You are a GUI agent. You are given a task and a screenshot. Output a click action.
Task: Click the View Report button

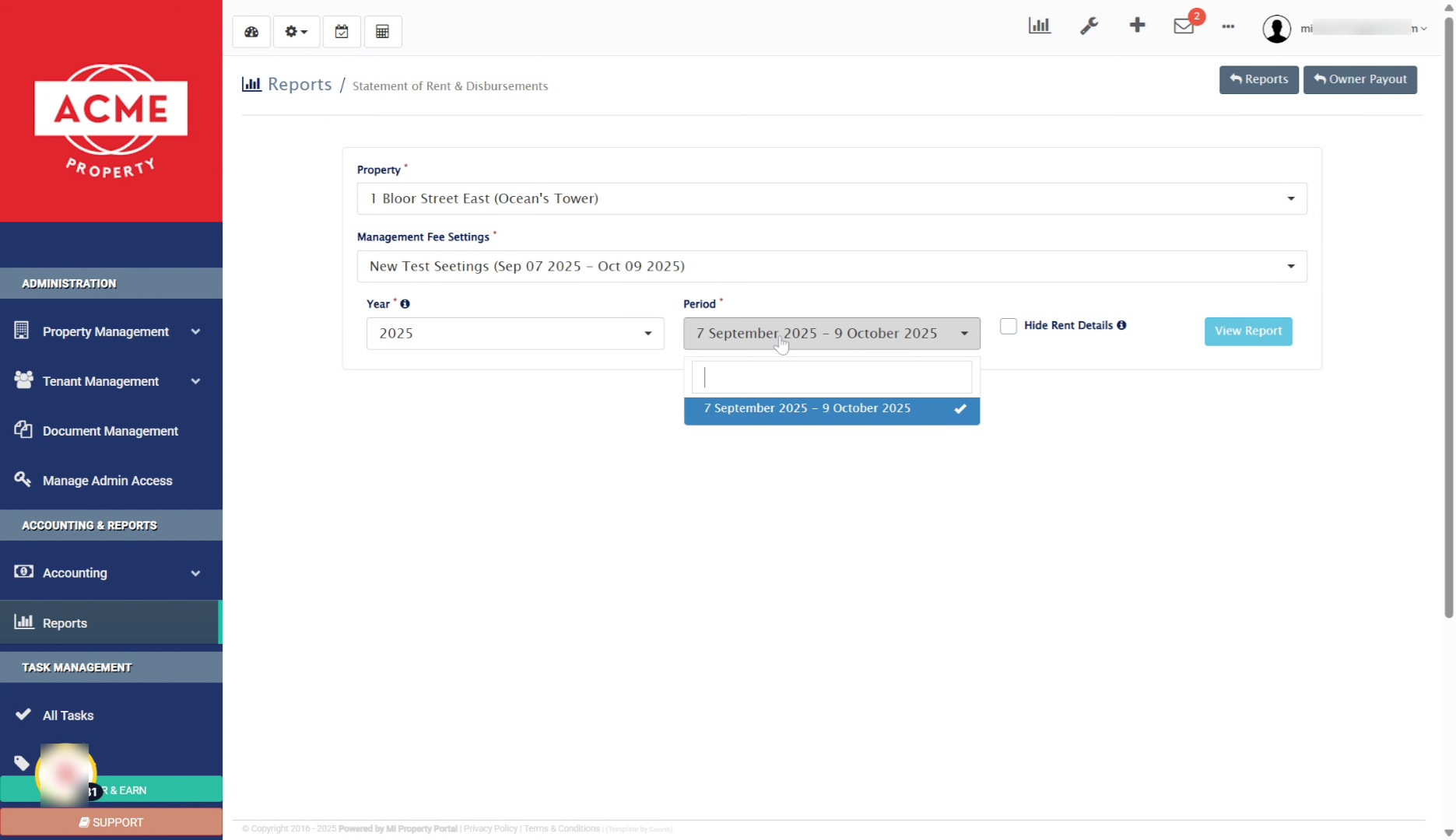[1247, 331]
